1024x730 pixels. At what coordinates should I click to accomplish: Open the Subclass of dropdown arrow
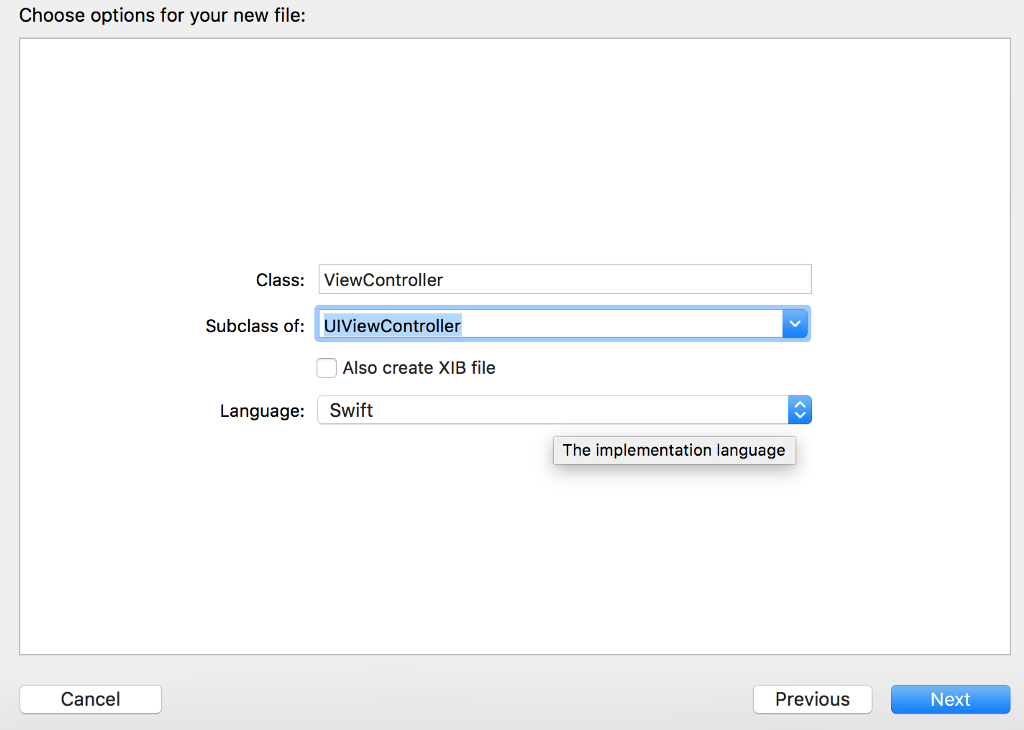(795, 324)
